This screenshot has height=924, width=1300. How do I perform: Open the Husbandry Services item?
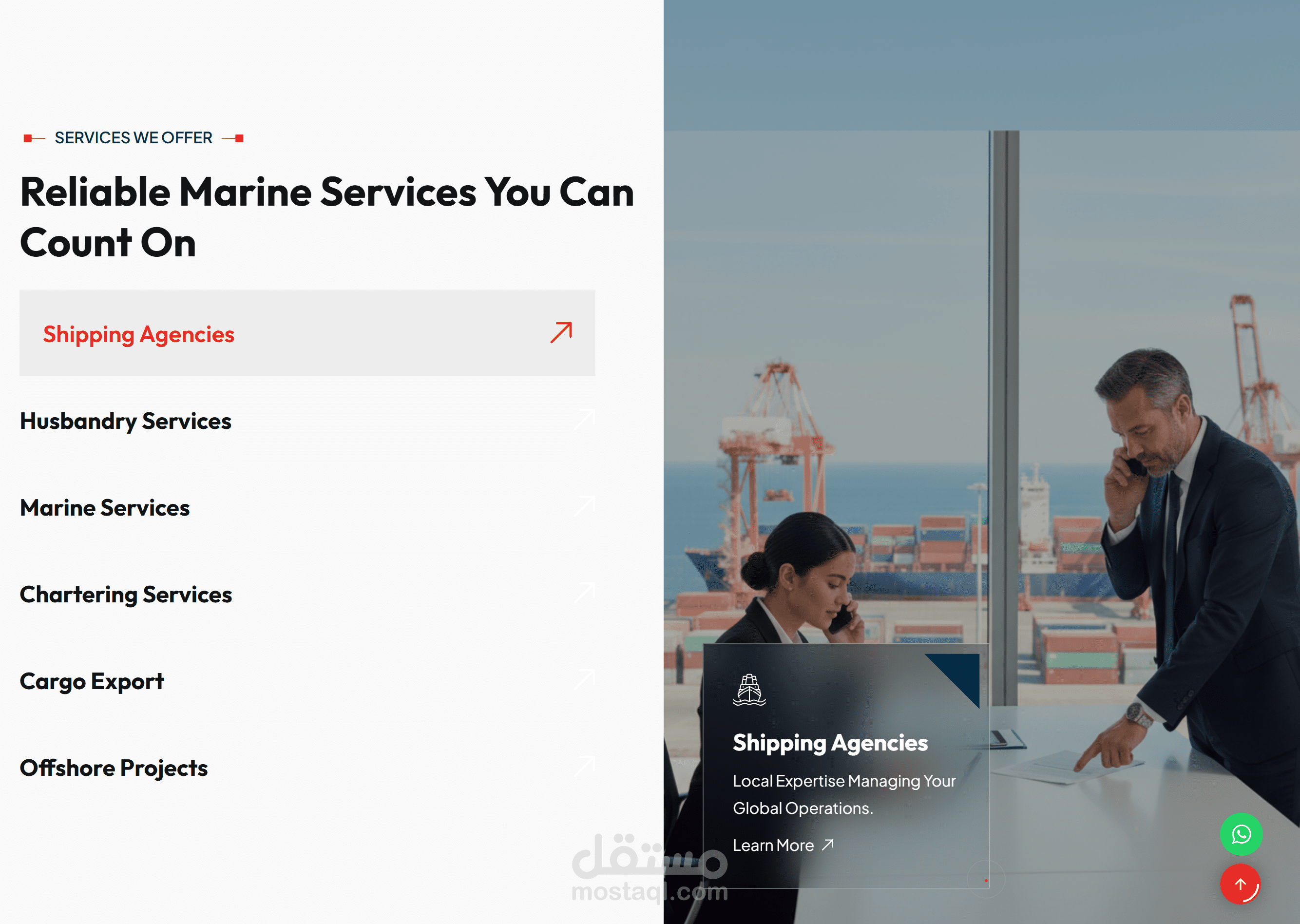coord(126,421)
